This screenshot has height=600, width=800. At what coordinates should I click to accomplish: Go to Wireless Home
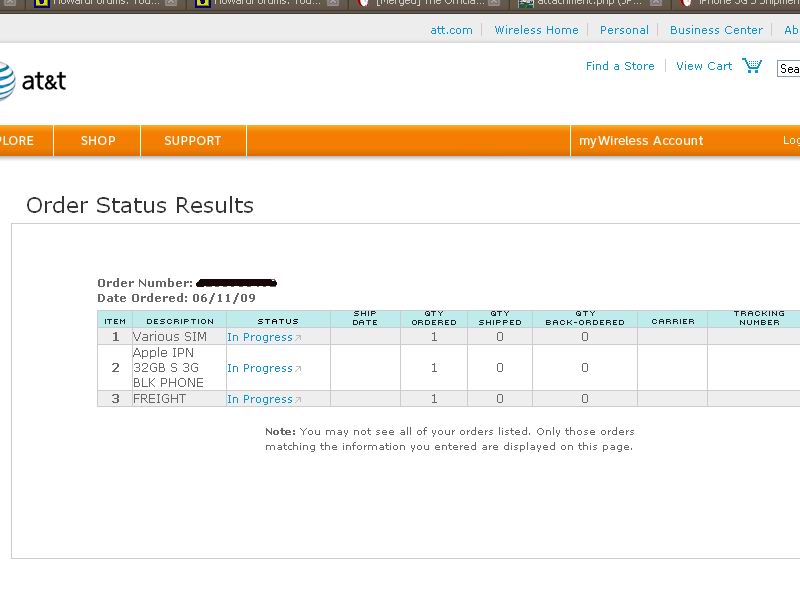click(x=536, y=30)
